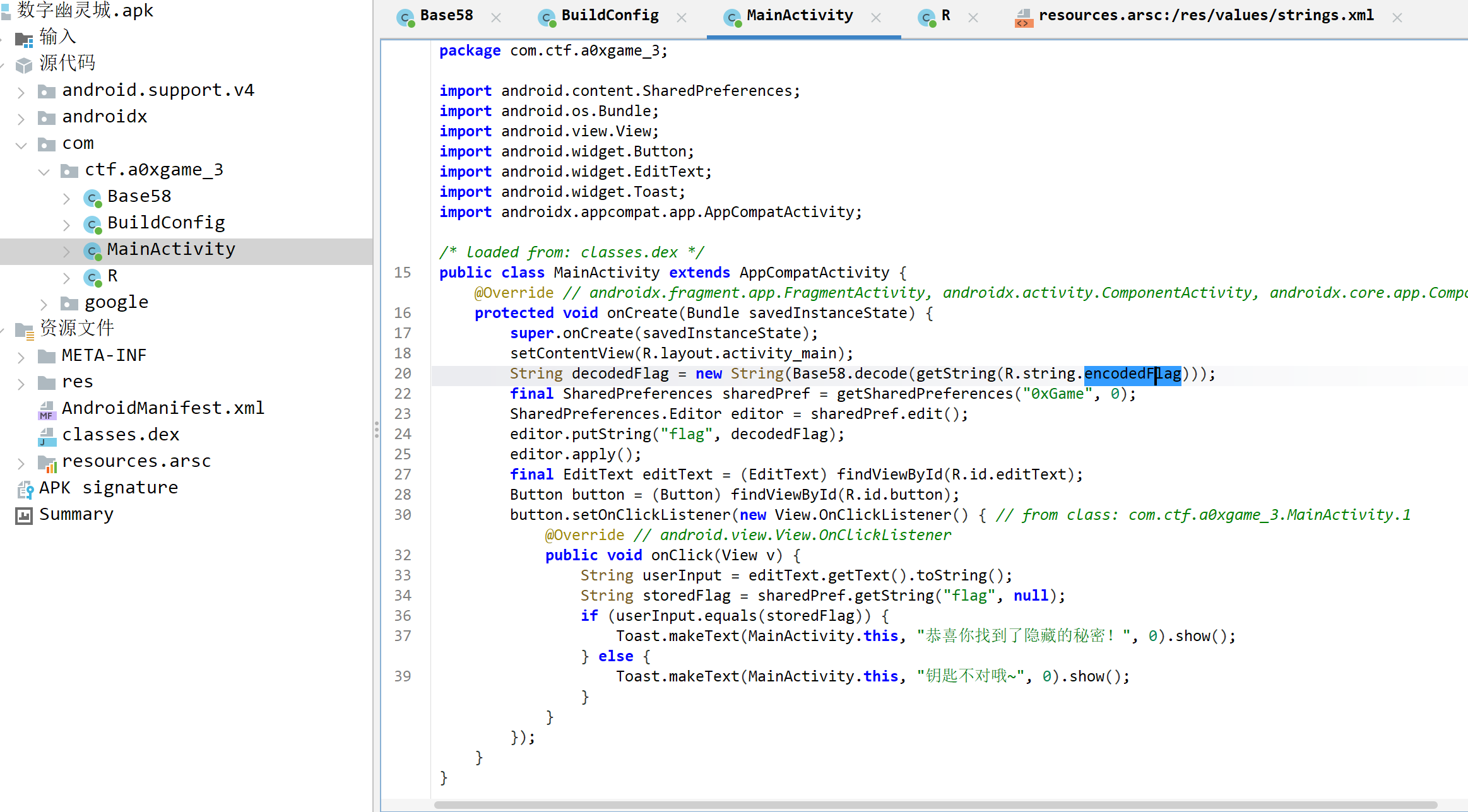The height and width of the screenshot is (812, 1468).
Task: Click the BuildConfig class icon in tree
Action: tap(93, 225)
